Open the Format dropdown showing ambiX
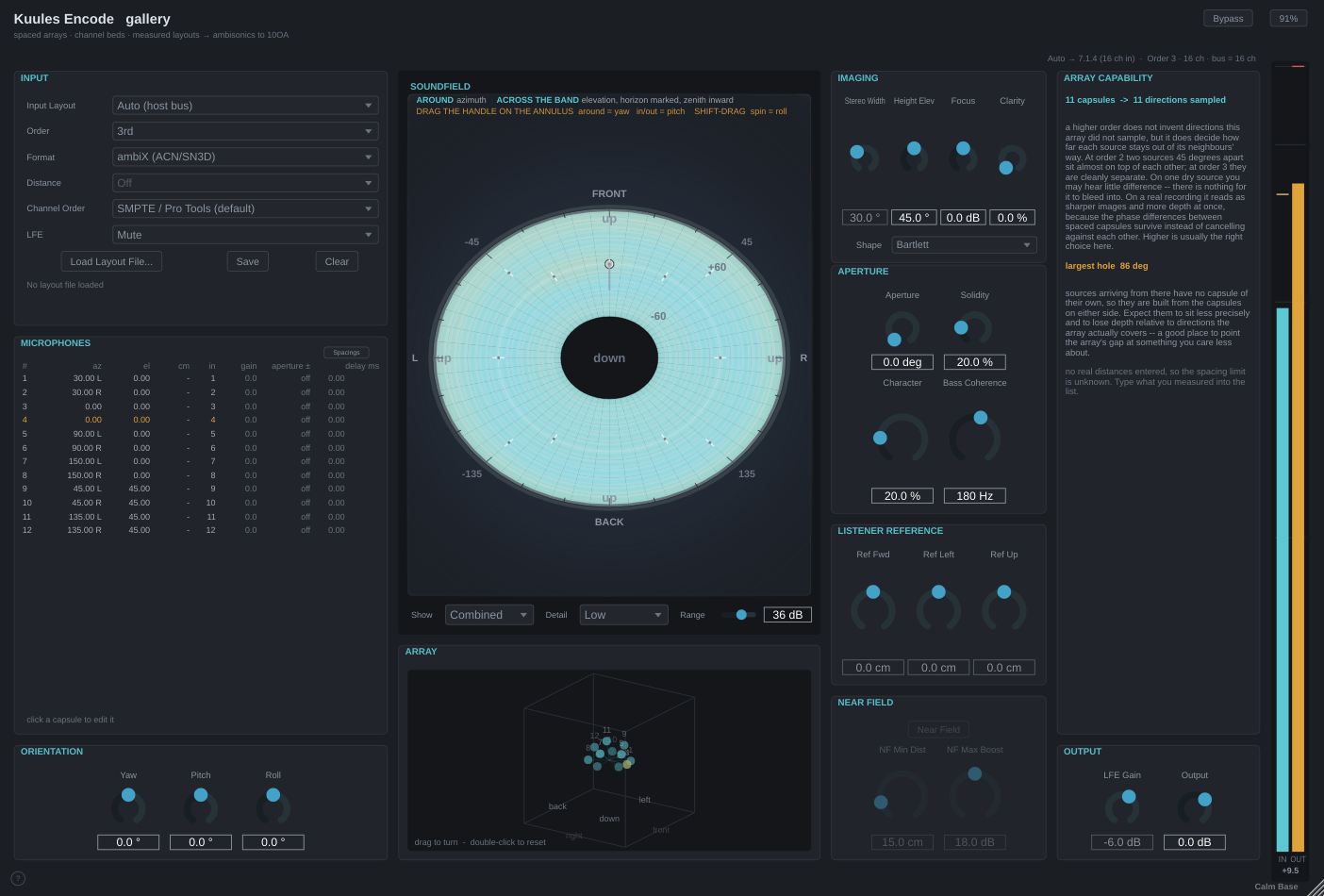The height and width of the screenshot is (896, 1324). click(245, 157)
